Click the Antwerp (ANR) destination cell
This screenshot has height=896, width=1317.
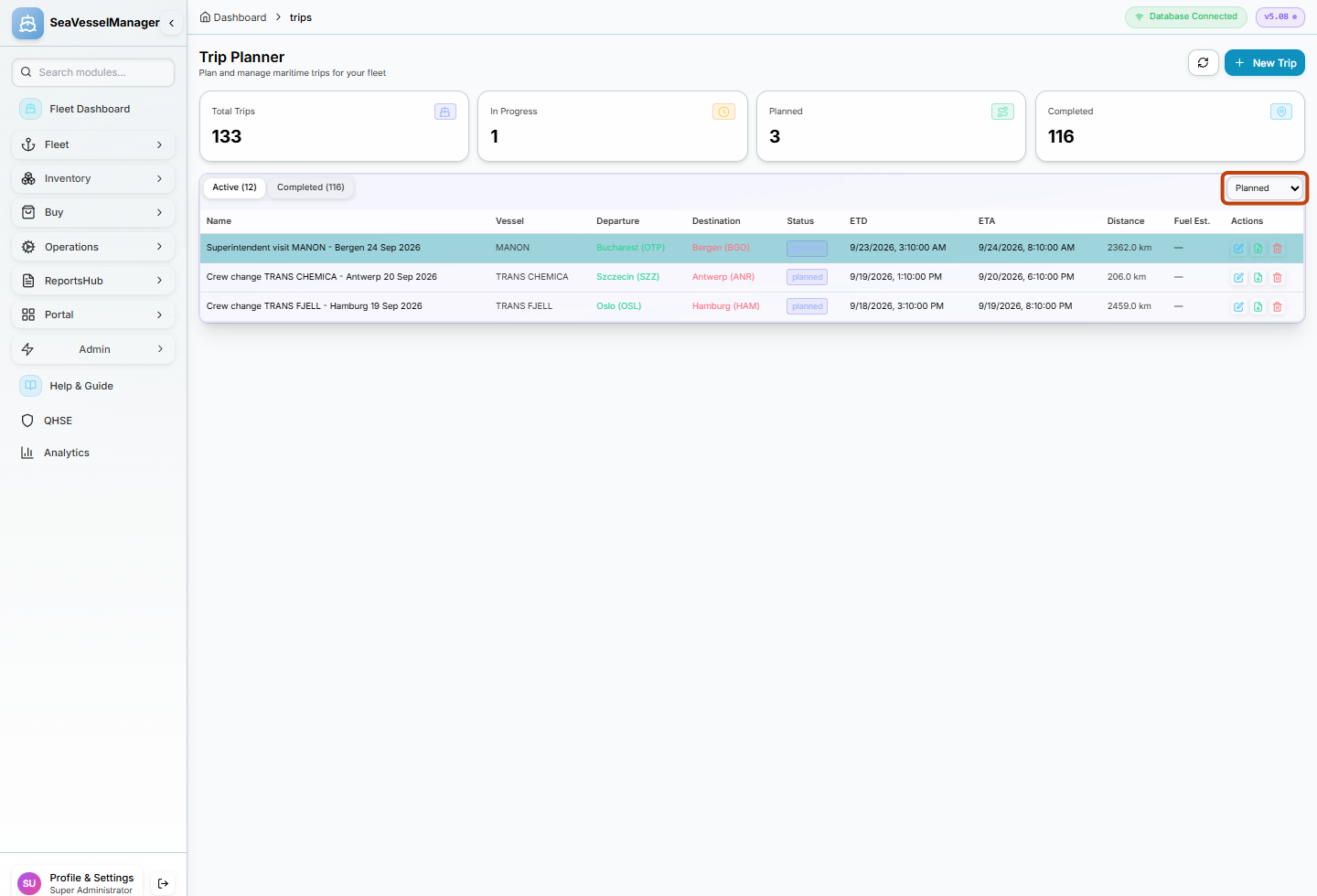pyautogui.click(x=723, y=277)
